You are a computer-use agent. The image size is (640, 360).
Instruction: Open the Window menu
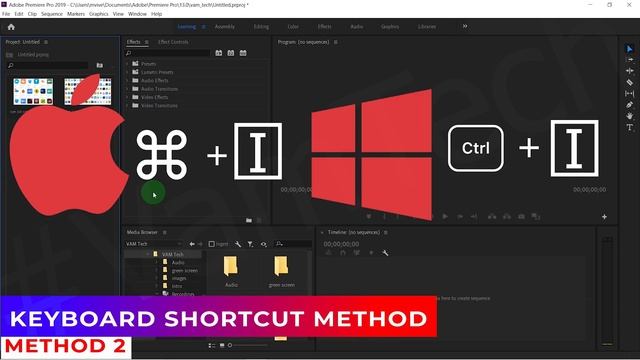point(137,14)
